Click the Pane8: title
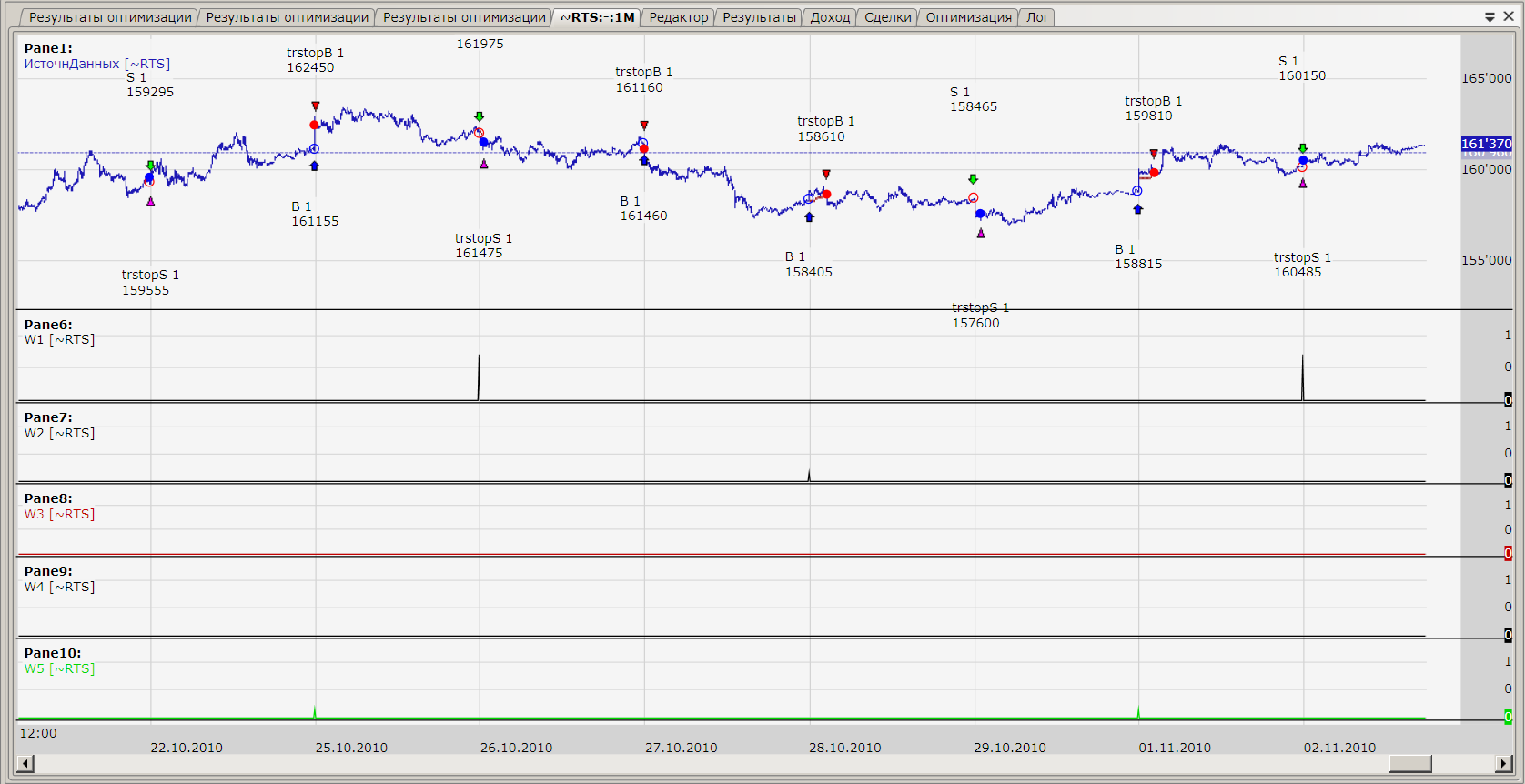Viewport: 1525px width, 784px height. click(48, 498)
